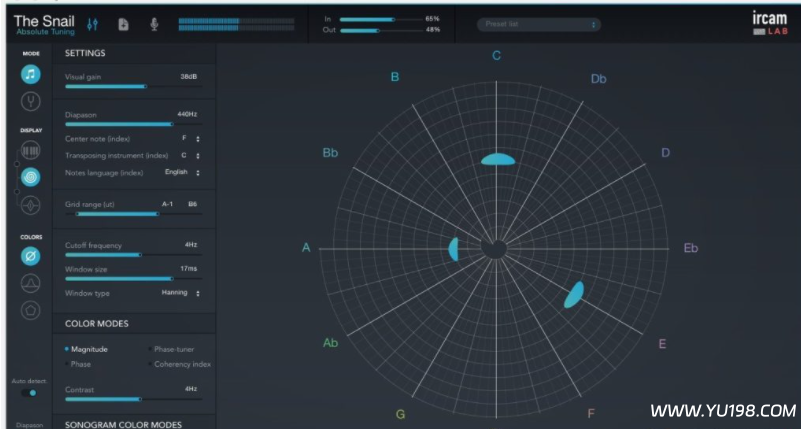Open Notes language English selector
The height and width of the screenshot is (429, 801).
click(x=182, y=173)
